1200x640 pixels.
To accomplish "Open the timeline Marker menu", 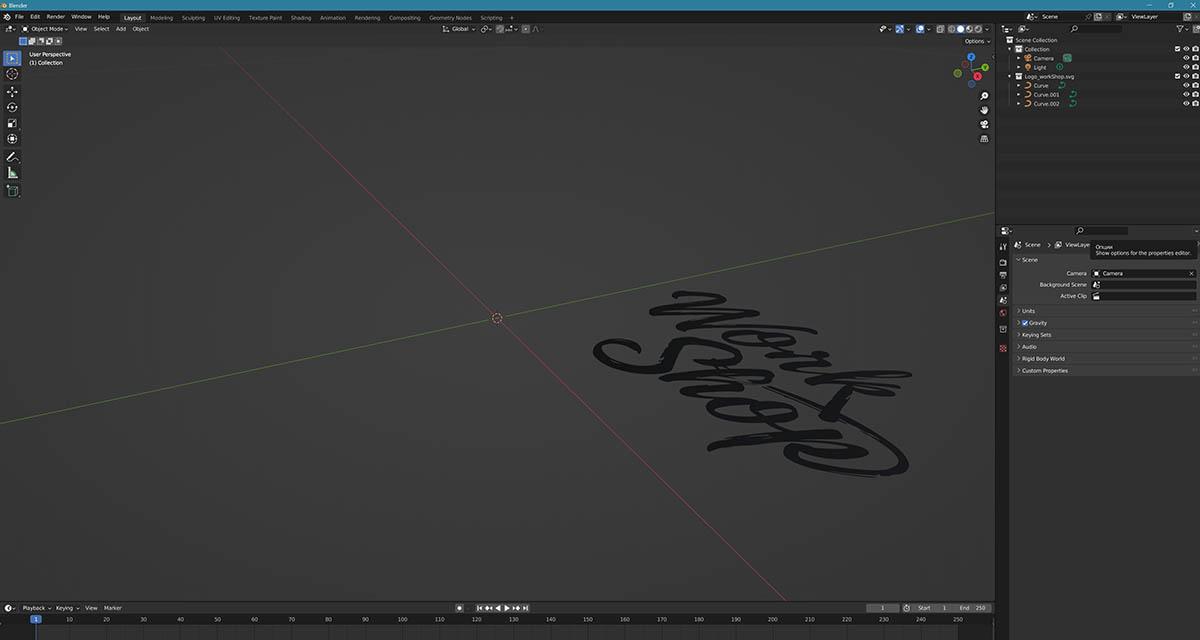I will point(113,608).
